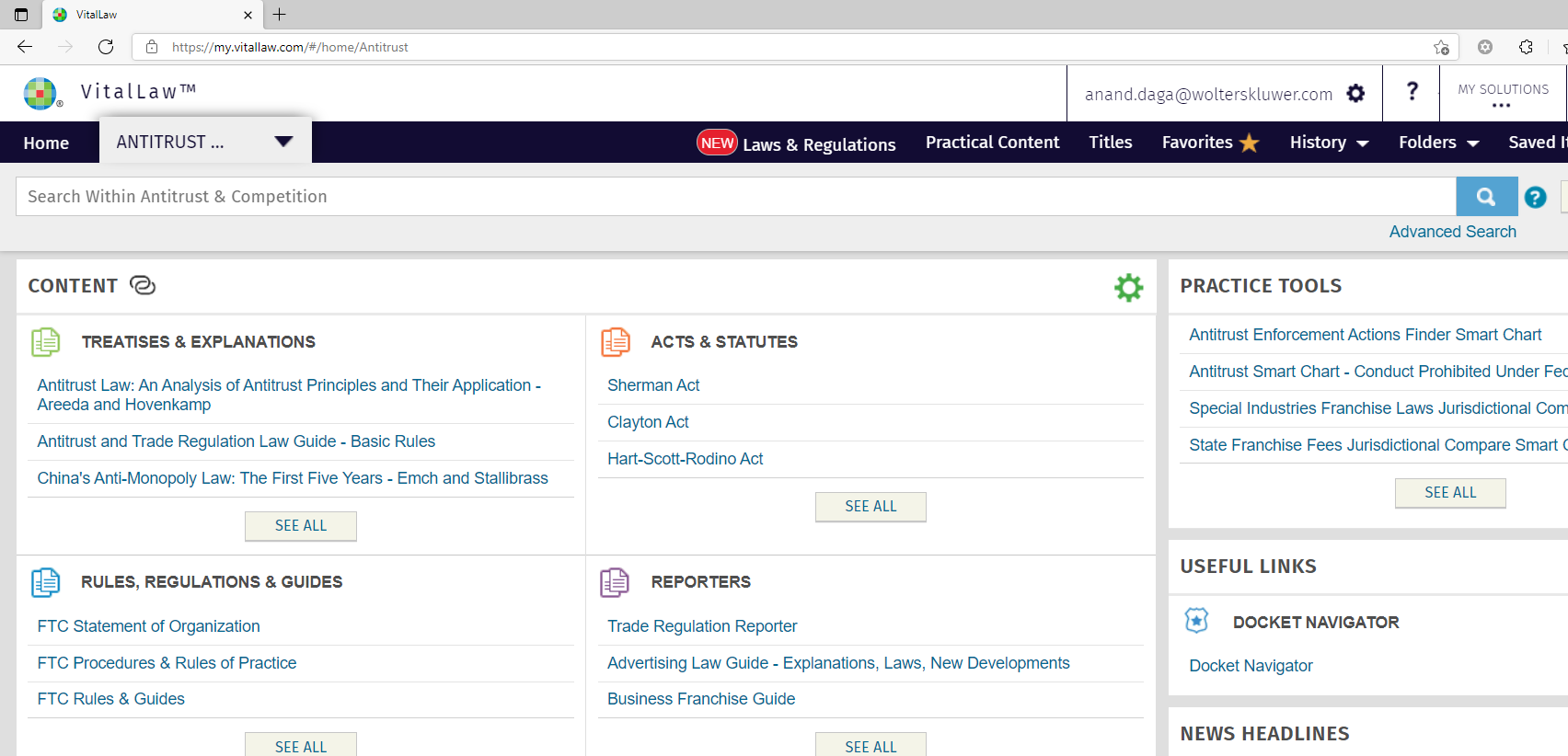Open FTC Rules & Guides link
This screenshot has width=1568, height=756.
coord(110,699)
